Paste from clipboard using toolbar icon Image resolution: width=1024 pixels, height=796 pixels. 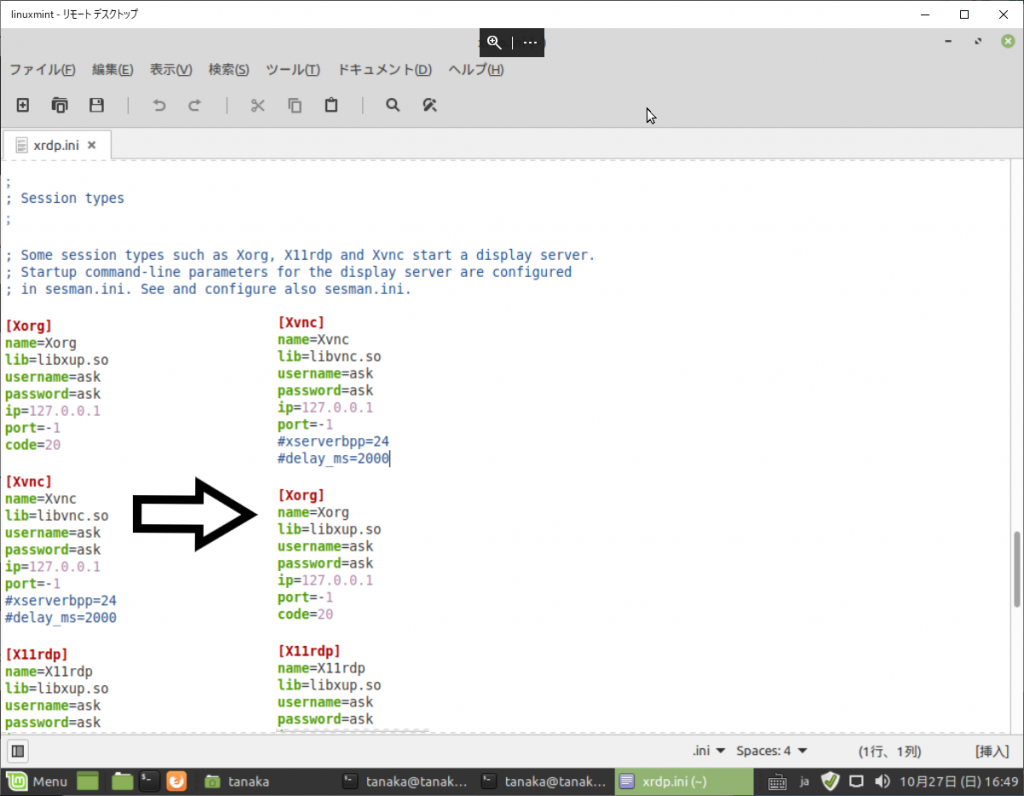(331, 105)
